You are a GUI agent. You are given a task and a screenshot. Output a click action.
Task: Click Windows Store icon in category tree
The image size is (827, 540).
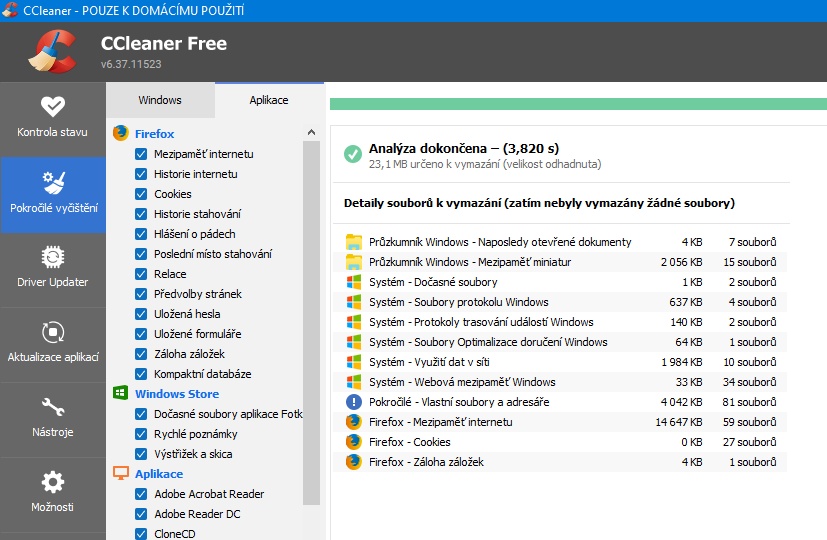click(x=121, y=393)
